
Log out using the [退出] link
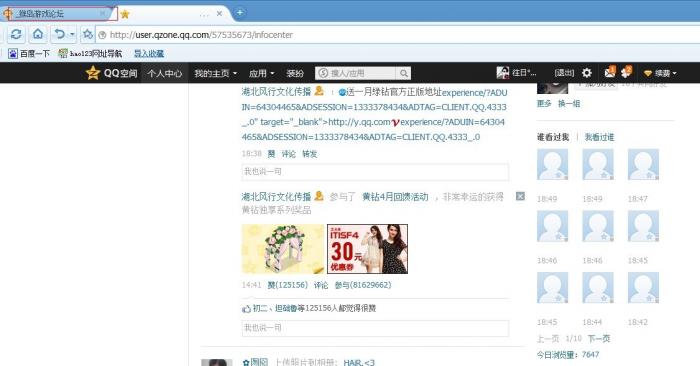point(564,73)
